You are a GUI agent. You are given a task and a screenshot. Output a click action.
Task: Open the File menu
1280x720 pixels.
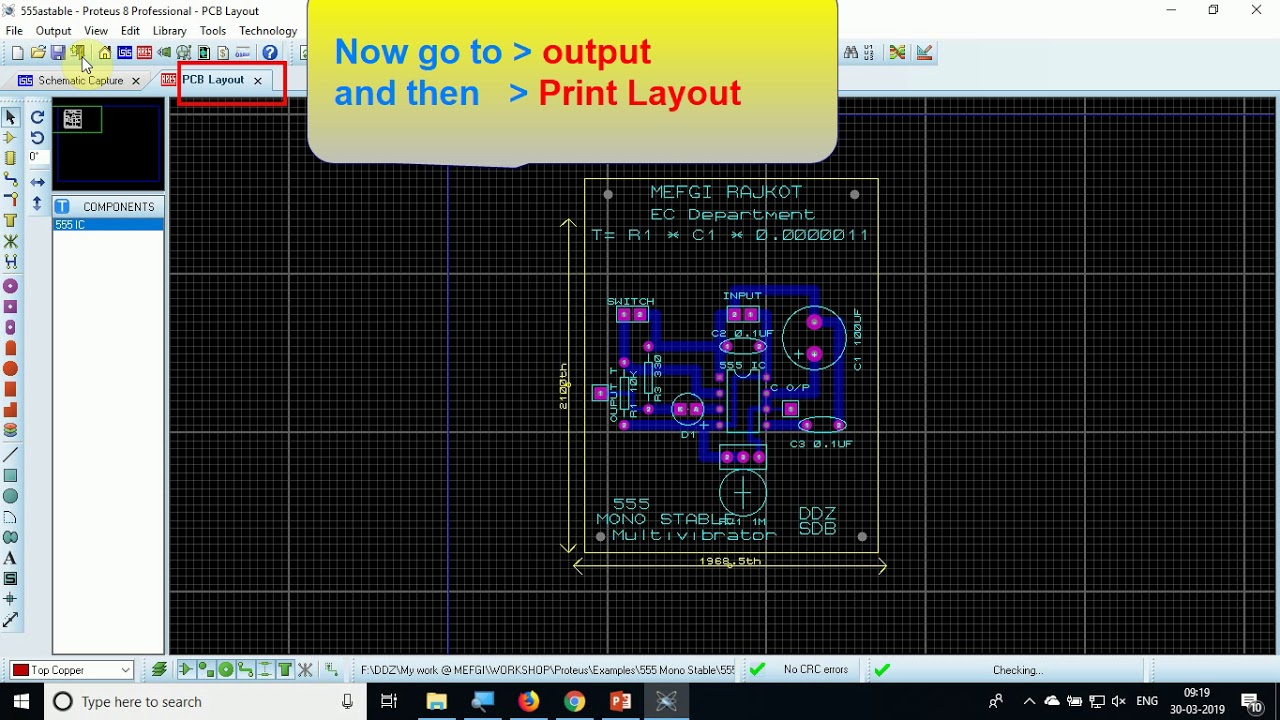point(14,31)
